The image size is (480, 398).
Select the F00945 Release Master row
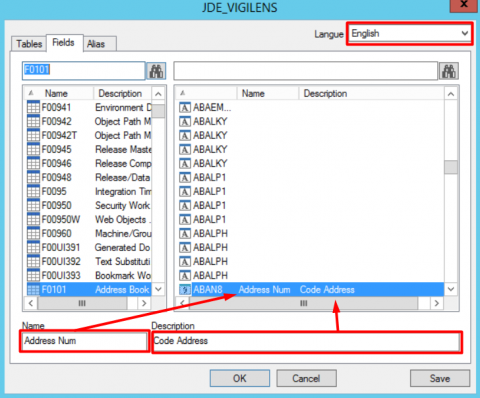click(x=89, y=149)
